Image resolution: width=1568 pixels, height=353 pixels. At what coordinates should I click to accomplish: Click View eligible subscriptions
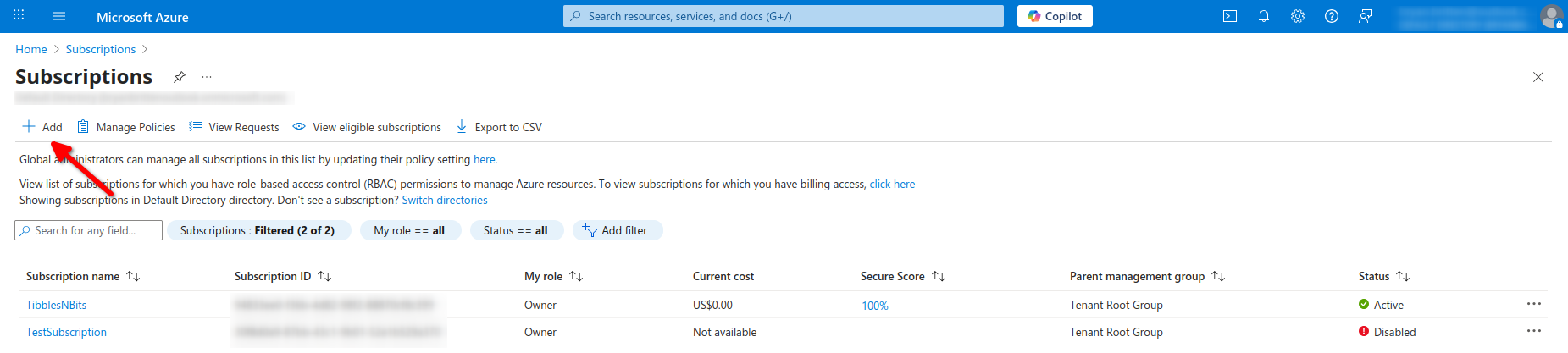(x=367, y=127)
